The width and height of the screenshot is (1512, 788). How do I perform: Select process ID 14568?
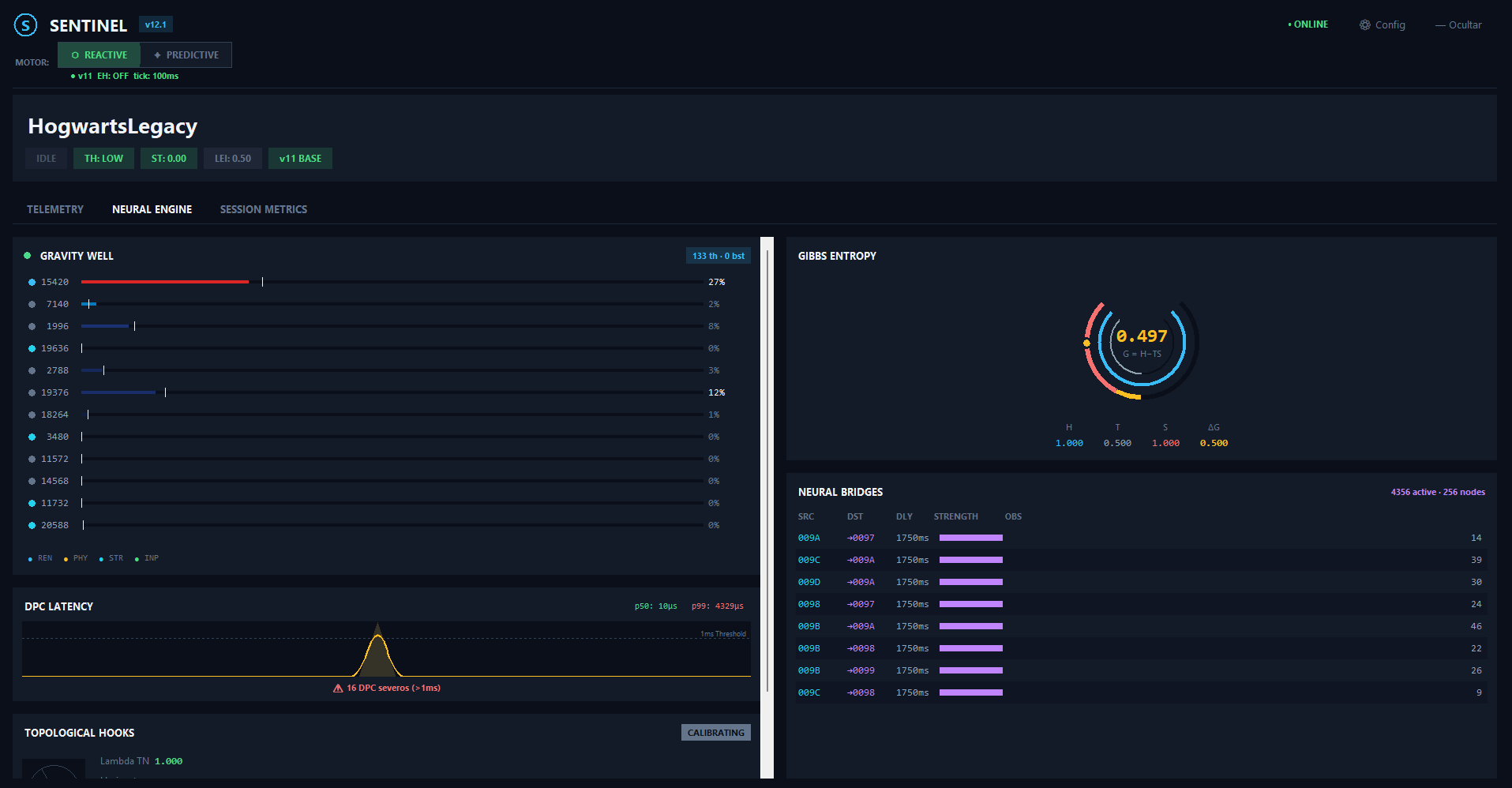(x=55, y=481)
